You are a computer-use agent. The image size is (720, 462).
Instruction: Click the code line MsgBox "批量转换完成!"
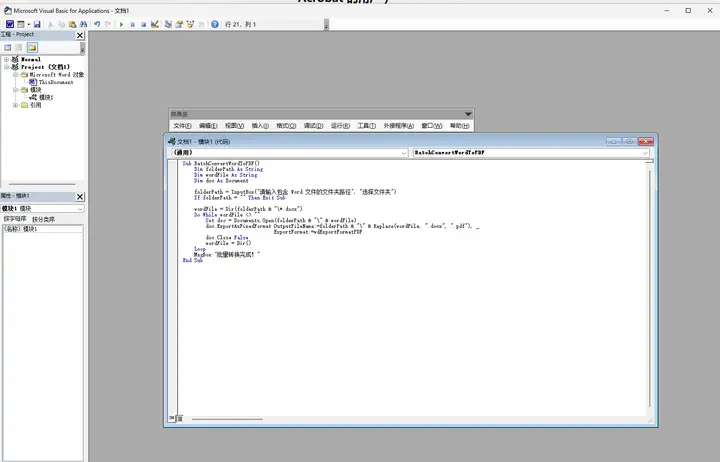(x=227, y=254)
